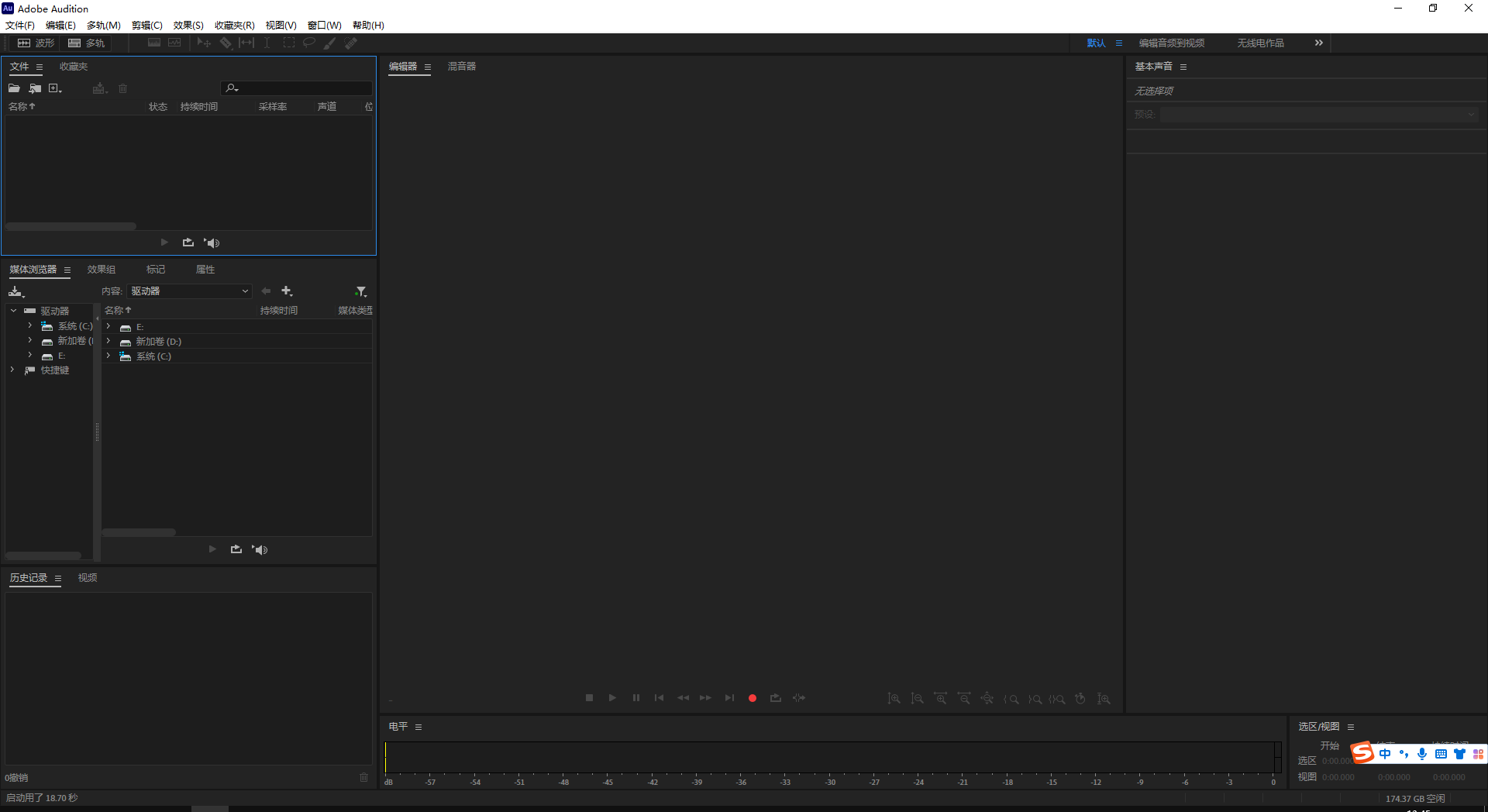Expand 系统 (C:) in the drives tree
Viewport: 1488px width, 812px height.
(x=29, y=326)
